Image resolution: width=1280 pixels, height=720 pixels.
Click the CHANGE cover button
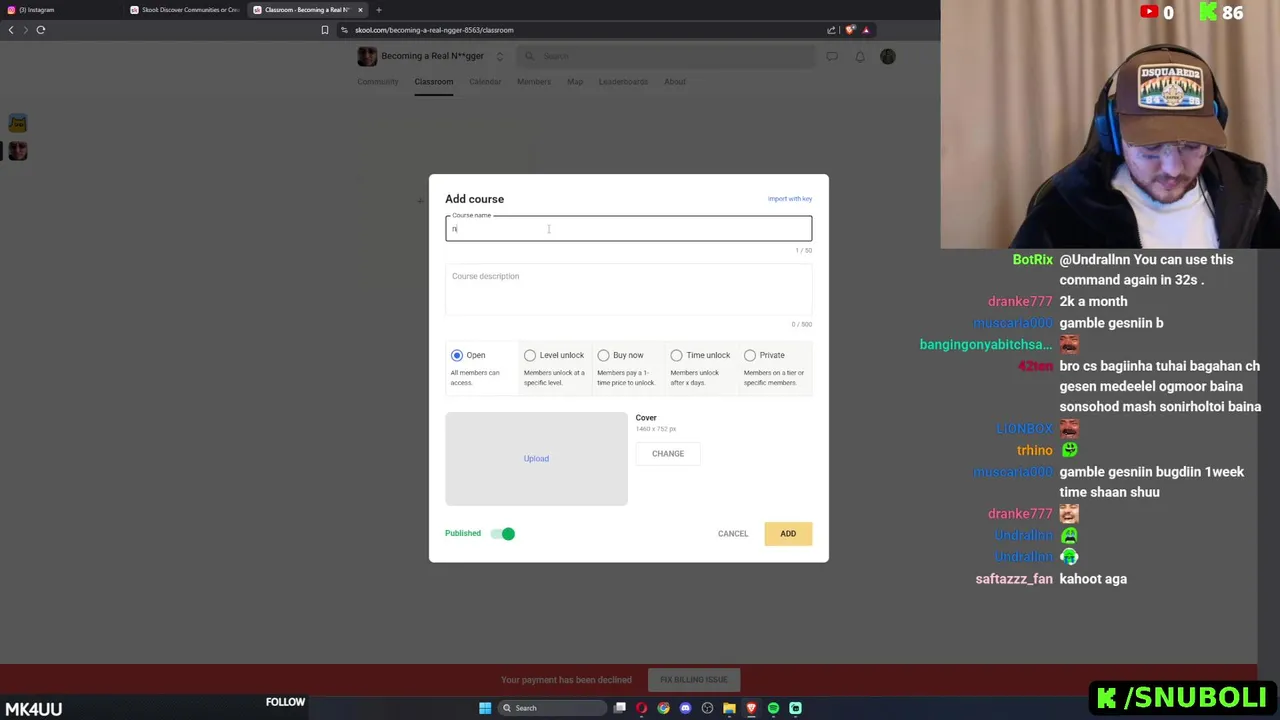click(x=668, y=454)
